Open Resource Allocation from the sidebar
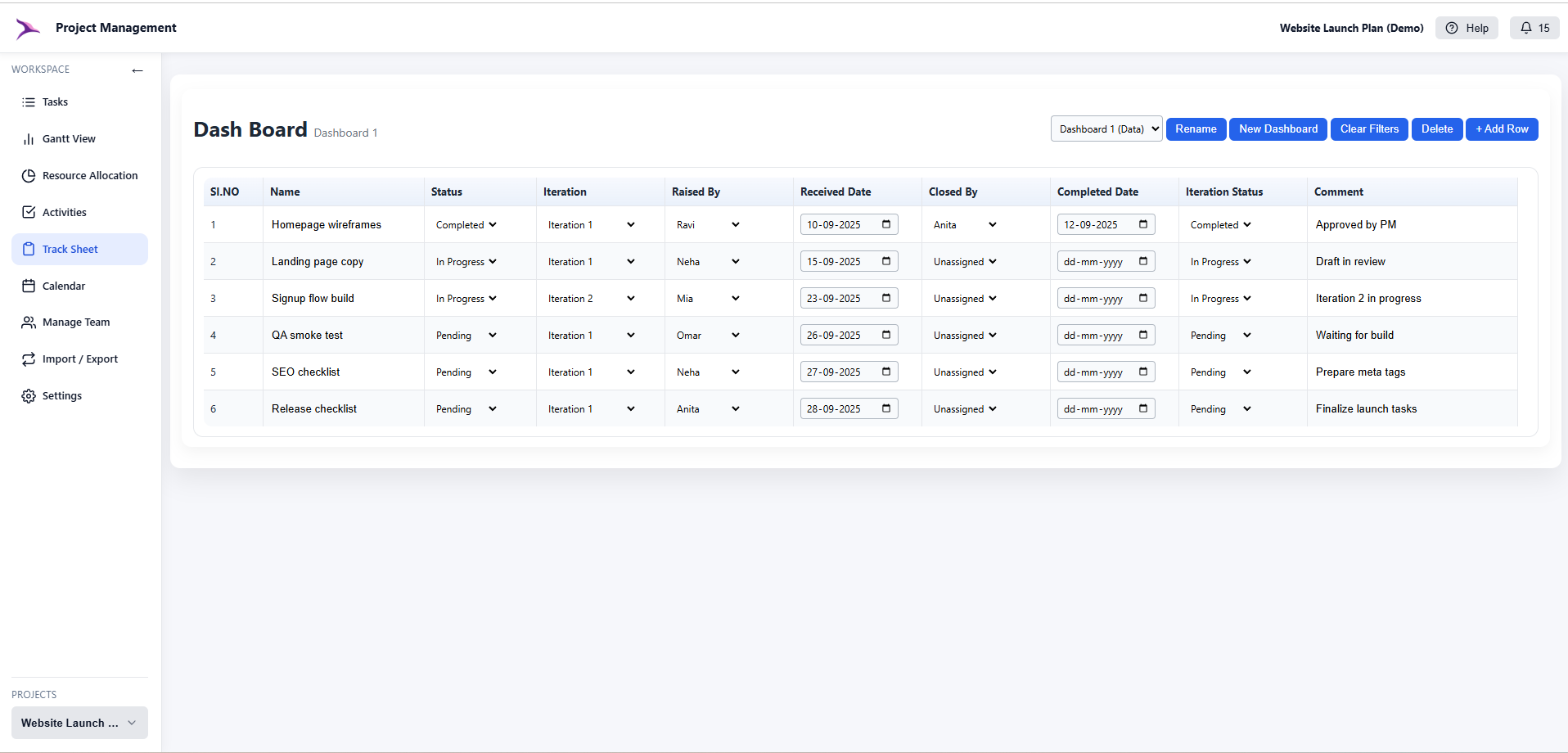This screenshot has height=753, width=1568. 90,175
